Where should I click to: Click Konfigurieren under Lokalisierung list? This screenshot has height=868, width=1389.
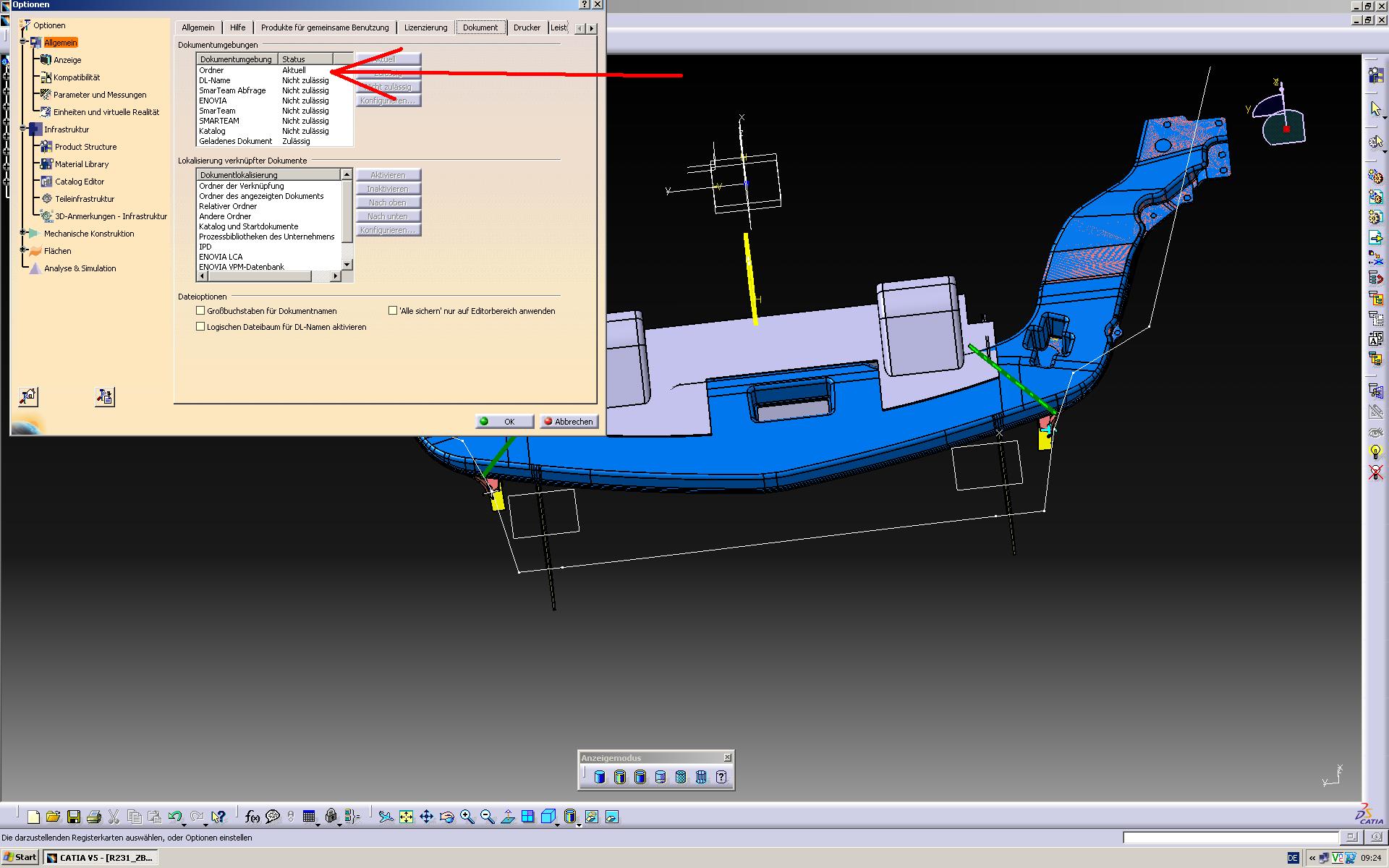coord(388,230)
